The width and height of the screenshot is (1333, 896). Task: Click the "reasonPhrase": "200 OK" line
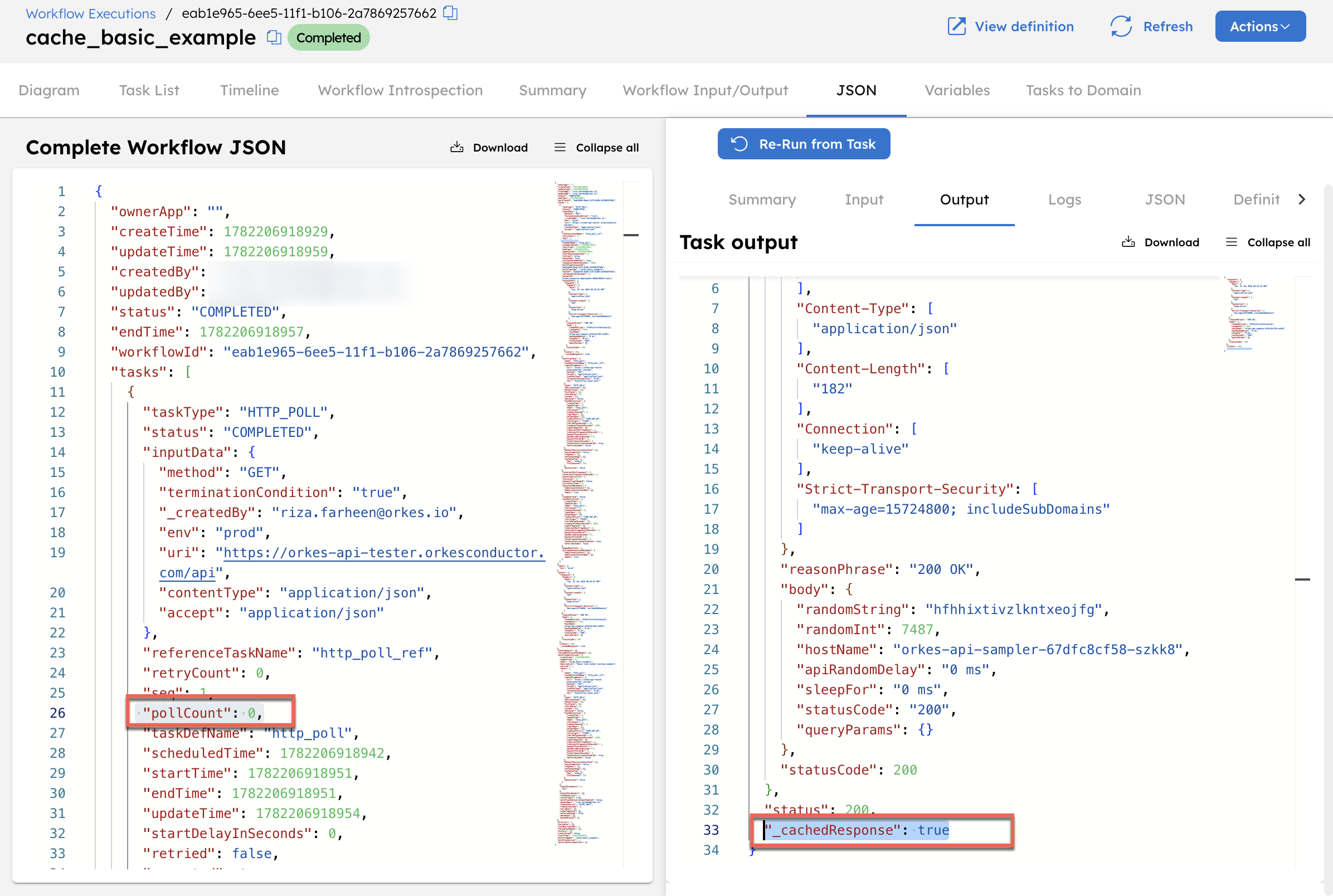880,569
